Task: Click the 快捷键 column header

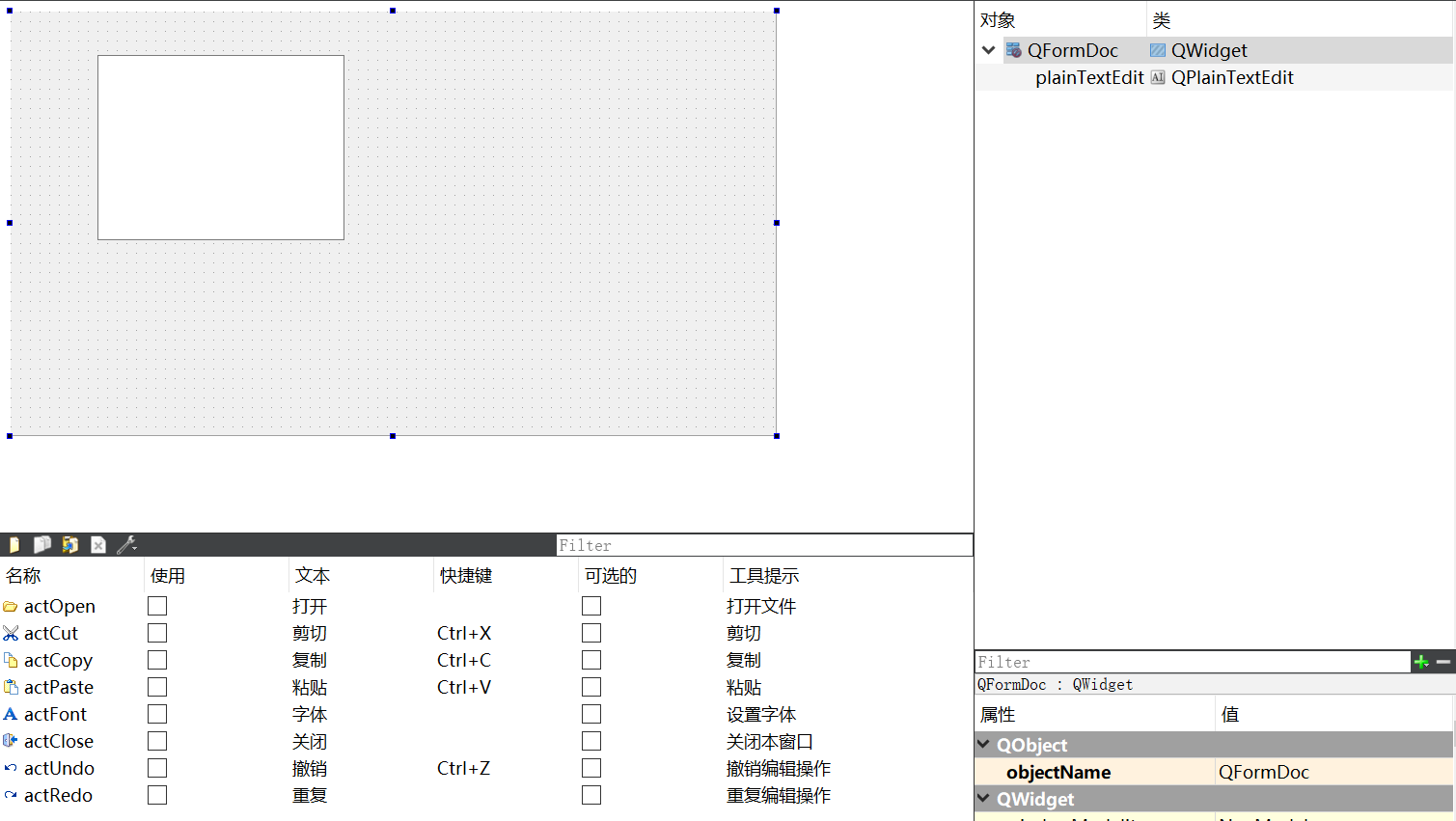Action: click(x=506, y=576)
